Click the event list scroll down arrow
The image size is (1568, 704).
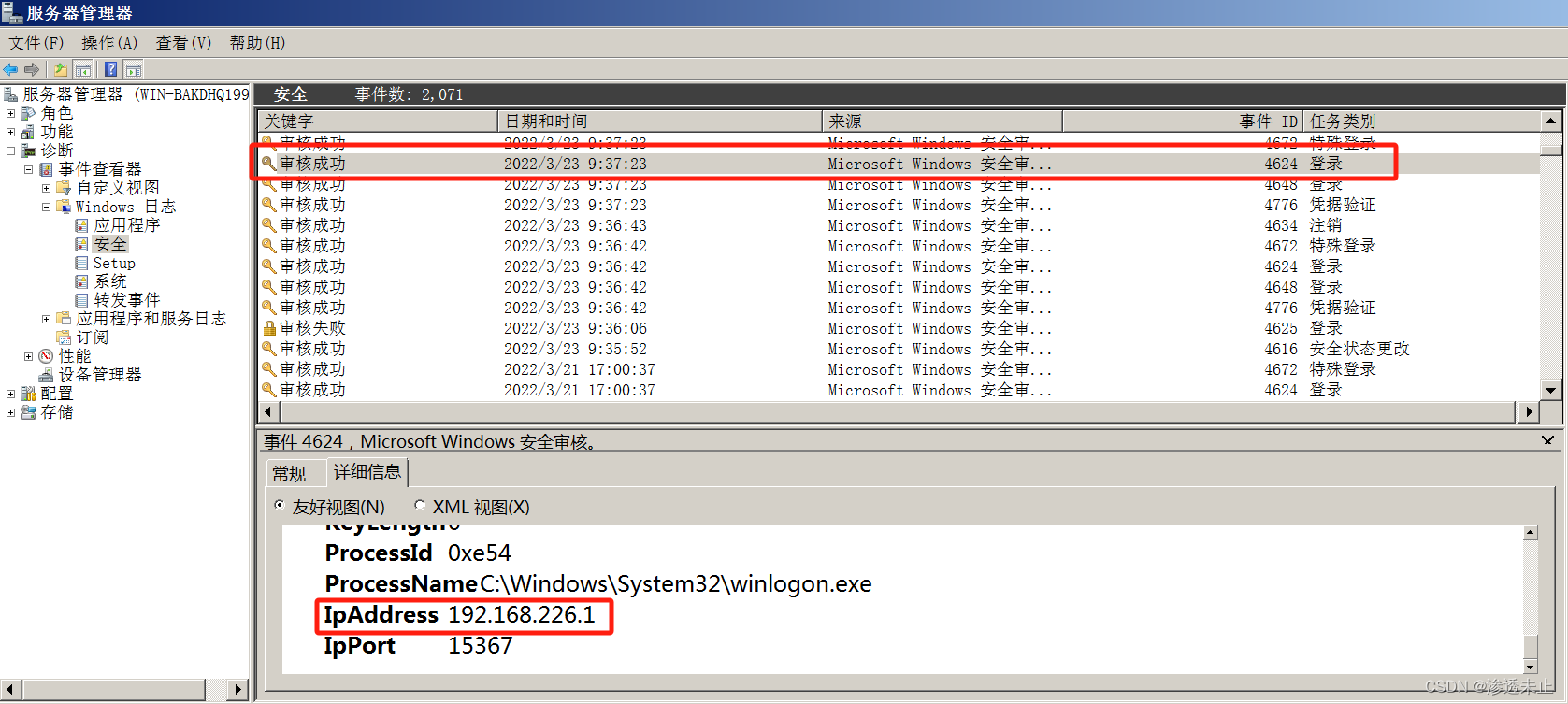point(1551,391)
